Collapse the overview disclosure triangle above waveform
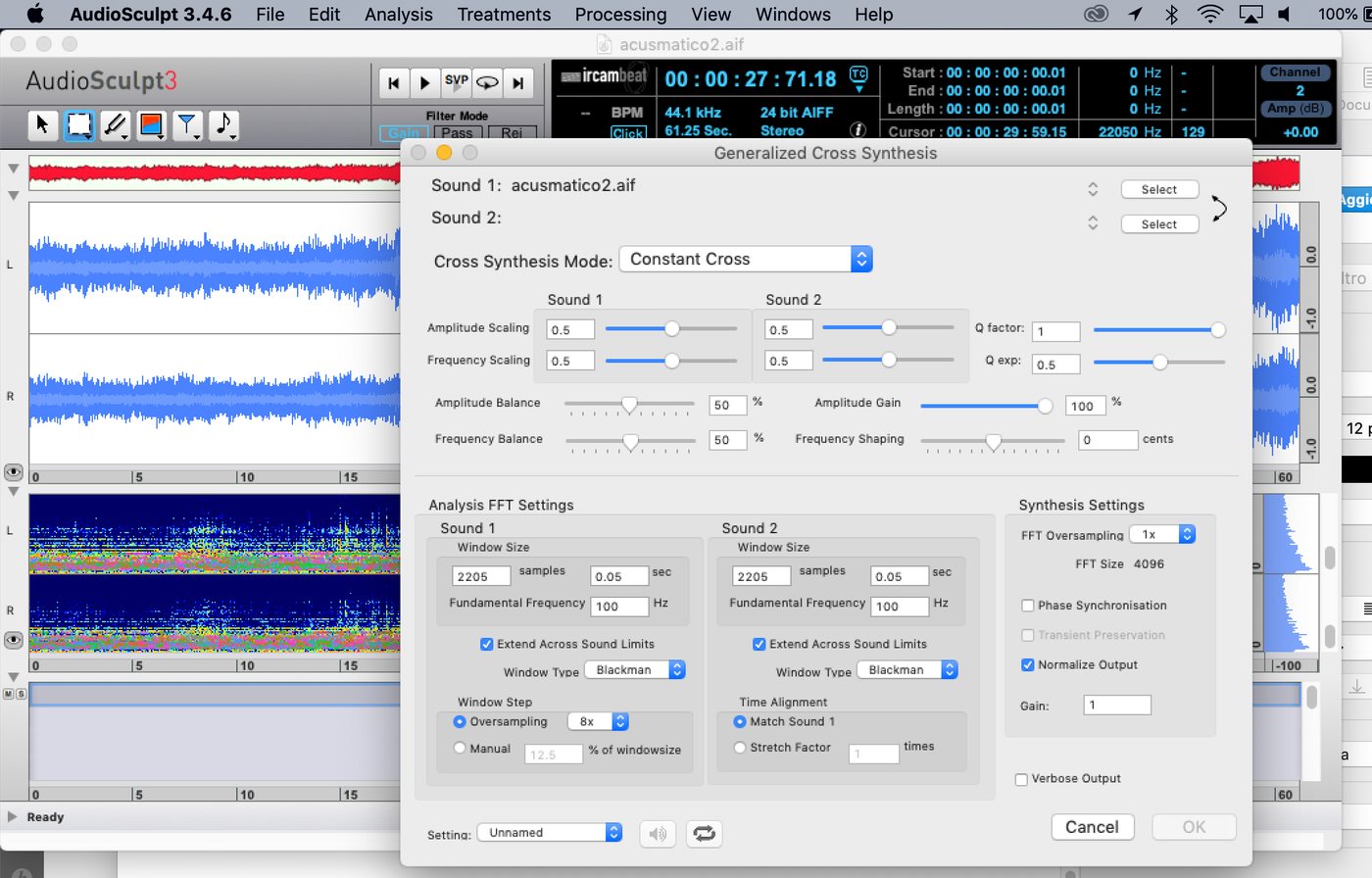Screen dimensions: 1372x878 (x=13, y=169)
